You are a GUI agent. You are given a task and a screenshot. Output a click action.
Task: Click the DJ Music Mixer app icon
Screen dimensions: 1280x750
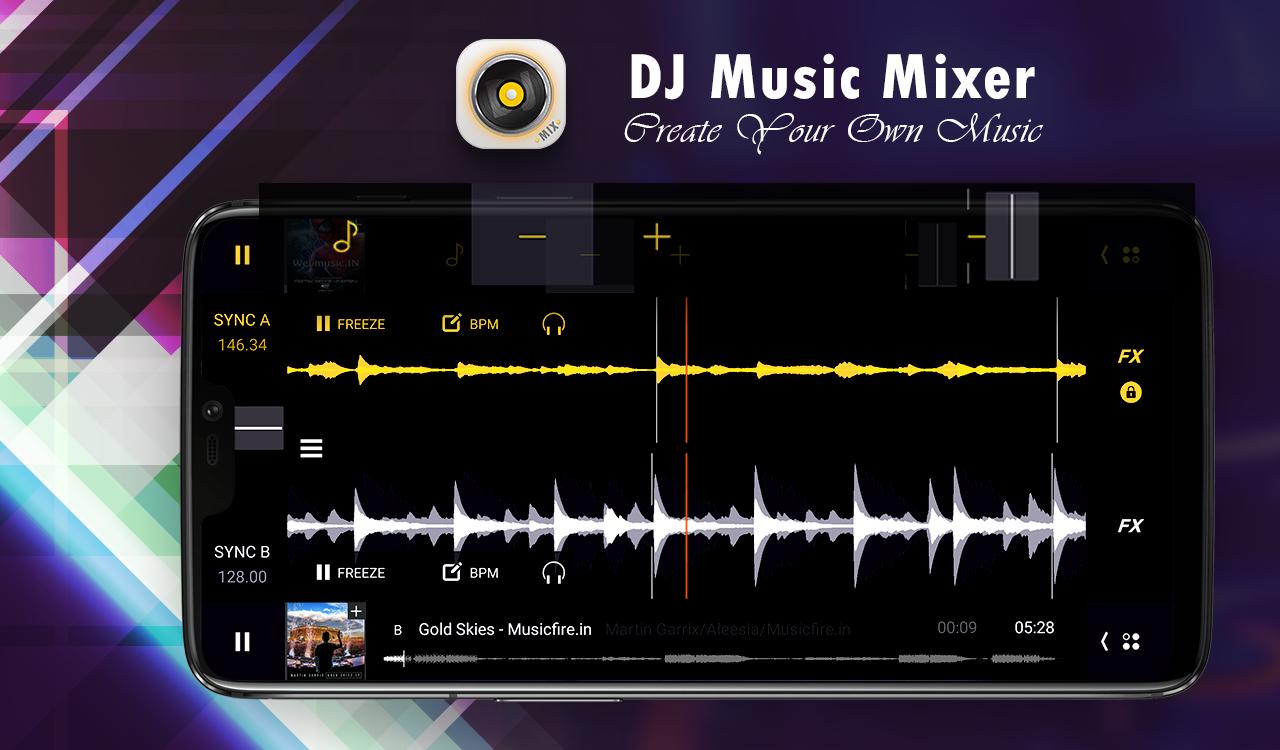[x=511, y=94]
